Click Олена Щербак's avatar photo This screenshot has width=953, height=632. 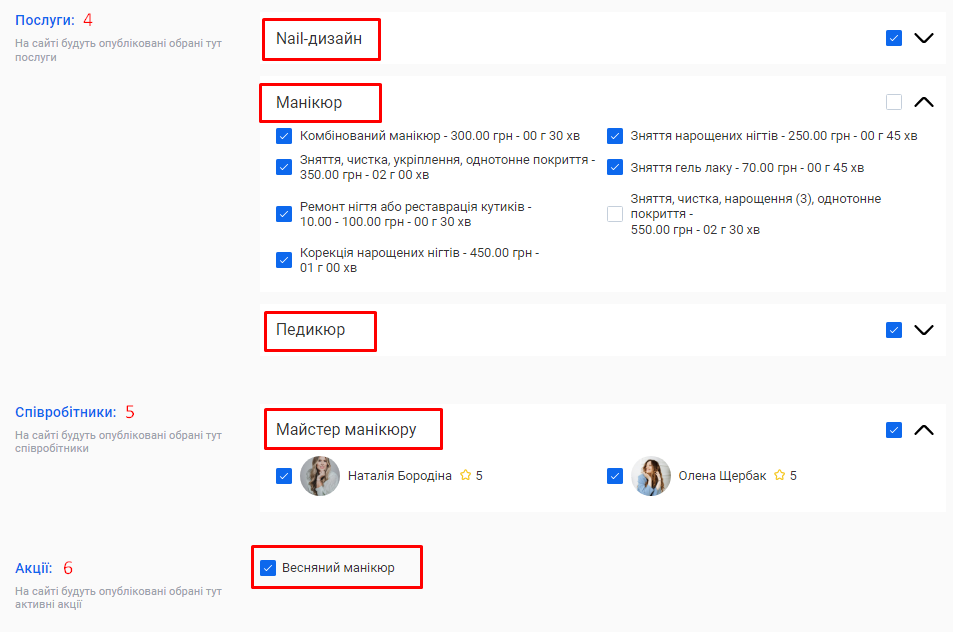651,476
